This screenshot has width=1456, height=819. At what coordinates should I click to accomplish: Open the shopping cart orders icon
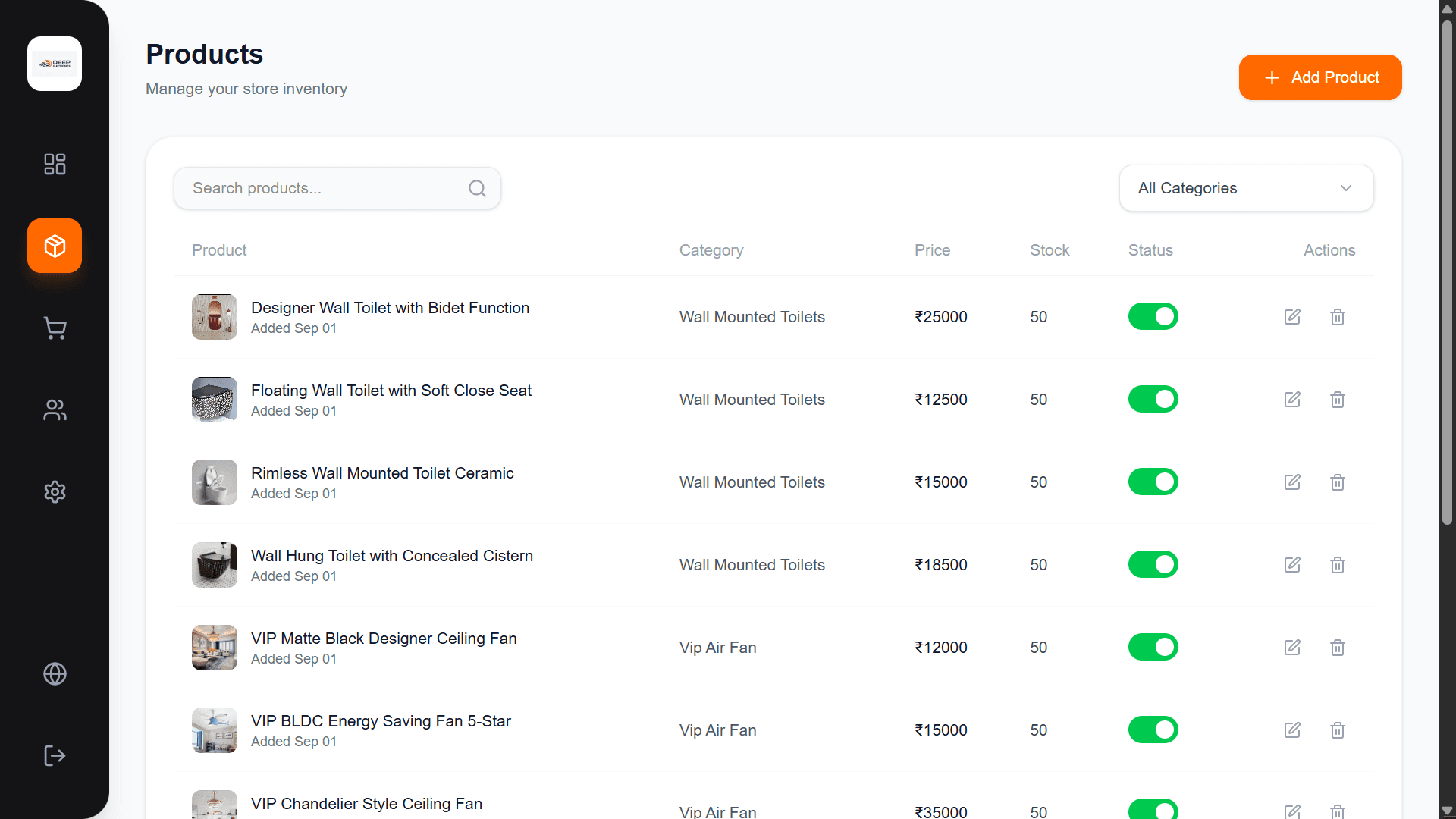[x=55, y=328]
